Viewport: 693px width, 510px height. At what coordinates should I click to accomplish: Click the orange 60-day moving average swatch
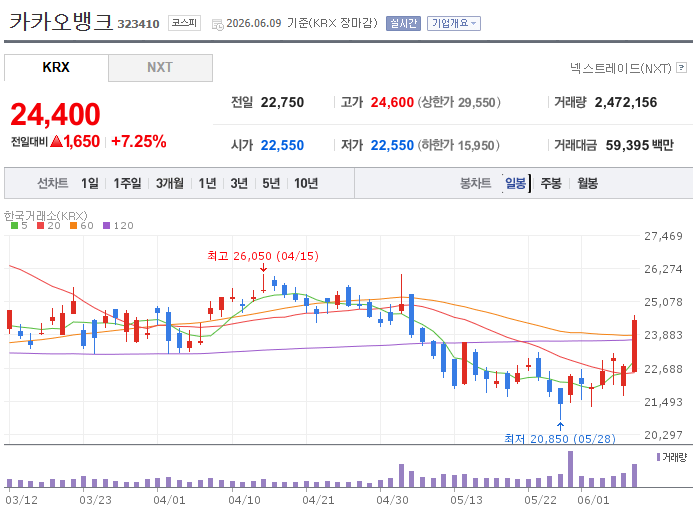pos(73,226)
